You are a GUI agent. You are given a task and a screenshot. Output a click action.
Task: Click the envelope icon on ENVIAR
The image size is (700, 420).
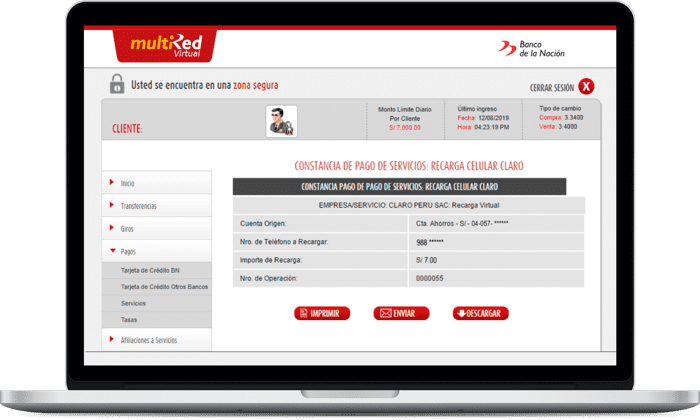click(386, 313)
